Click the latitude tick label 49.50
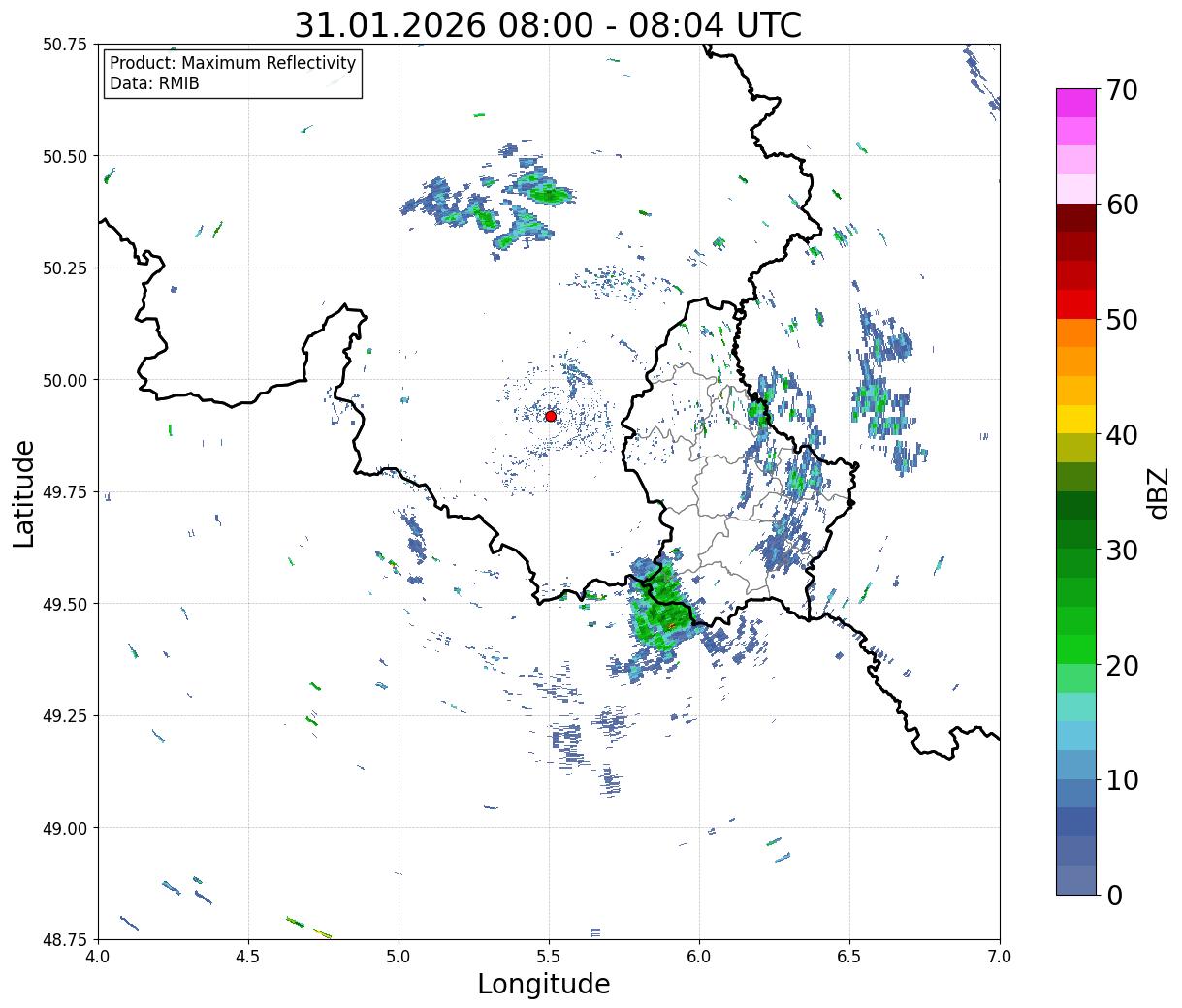This screenshot has height=1008, width=1182. pos(65,604)
